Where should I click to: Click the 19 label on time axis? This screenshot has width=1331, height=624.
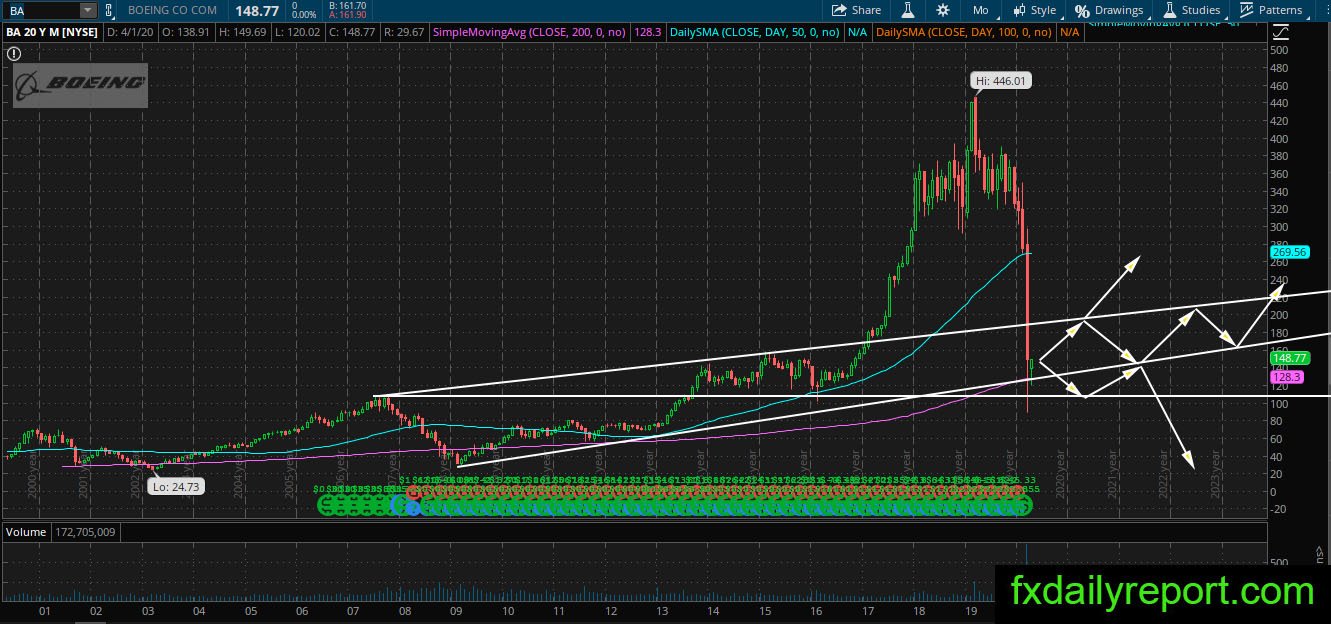[970, 610]
